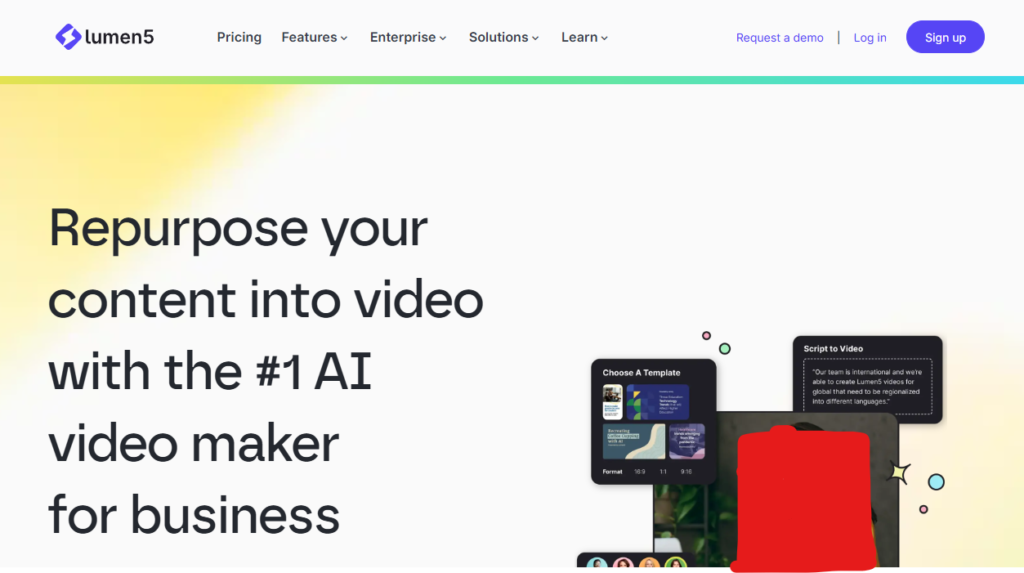Select the teal-background avatar icon
Screen dimensions: 1024x573
coord(596,564)
